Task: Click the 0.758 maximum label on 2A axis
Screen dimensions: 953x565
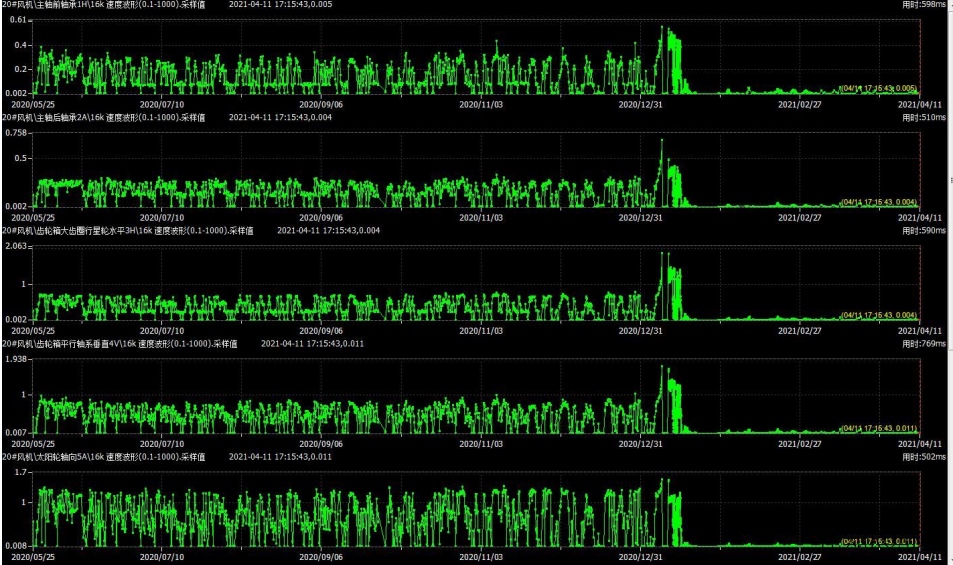Action: (x=16, y=132)
